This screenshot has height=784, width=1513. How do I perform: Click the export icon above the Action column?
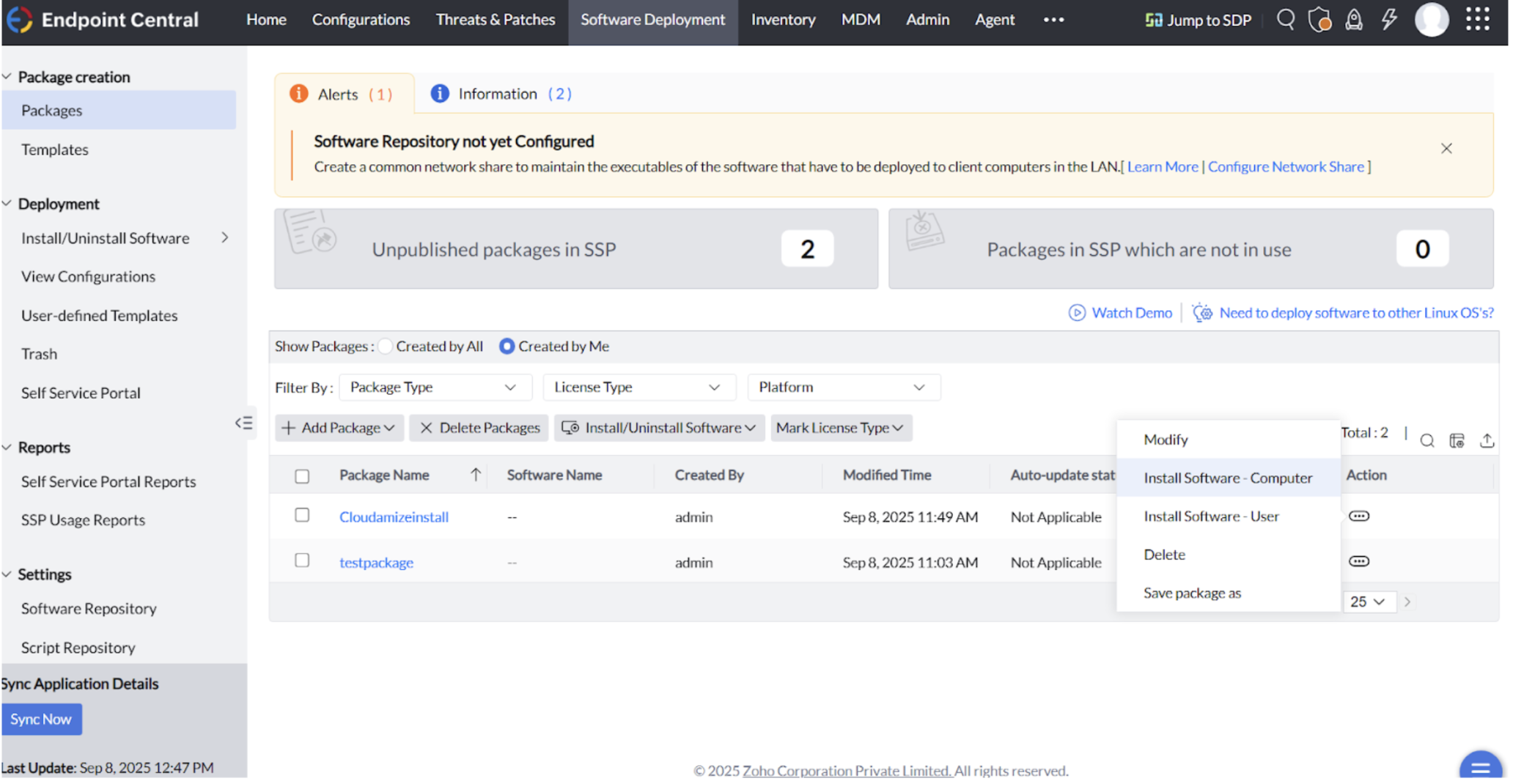[1486, 440]
